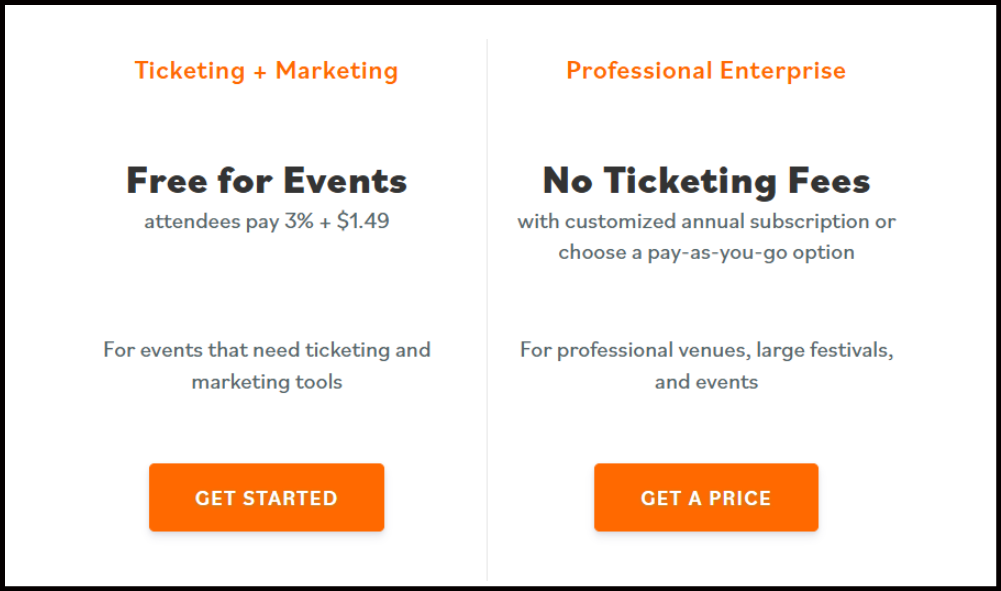Select the Ticketing + Marketing plan heading
Screen dimensions: 1001x591
pyautogui.click(x=266, y=71)
